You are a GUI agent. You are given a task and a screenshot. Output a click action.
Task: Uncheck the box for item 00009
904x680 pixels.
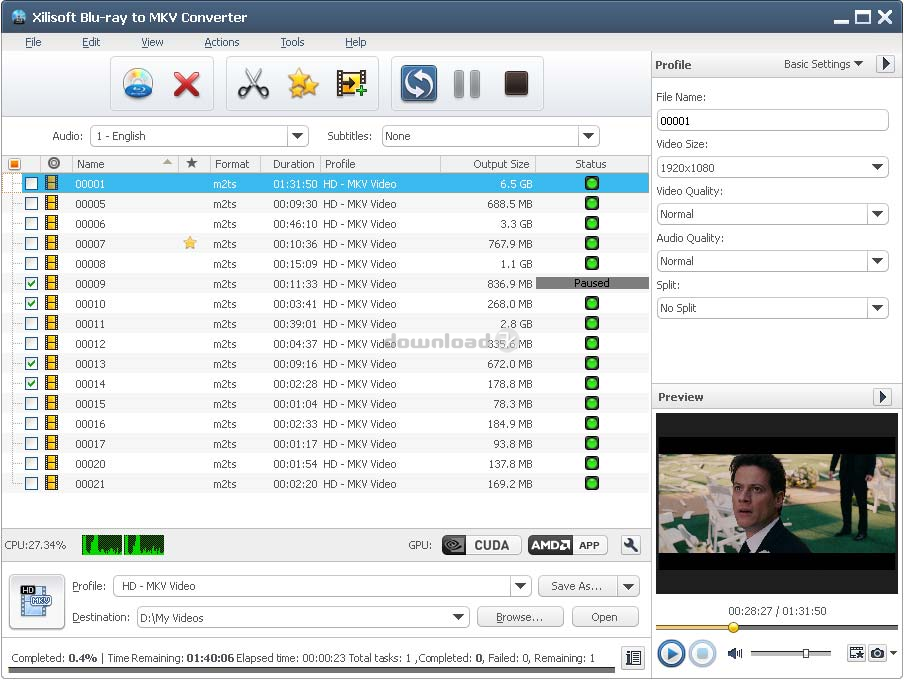point(32,283)
